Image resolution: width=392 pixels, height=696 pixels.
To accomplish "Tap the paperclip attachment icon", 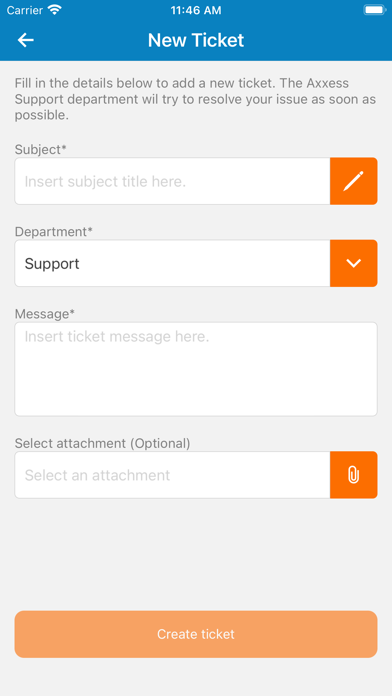I will tap(353, 475).
